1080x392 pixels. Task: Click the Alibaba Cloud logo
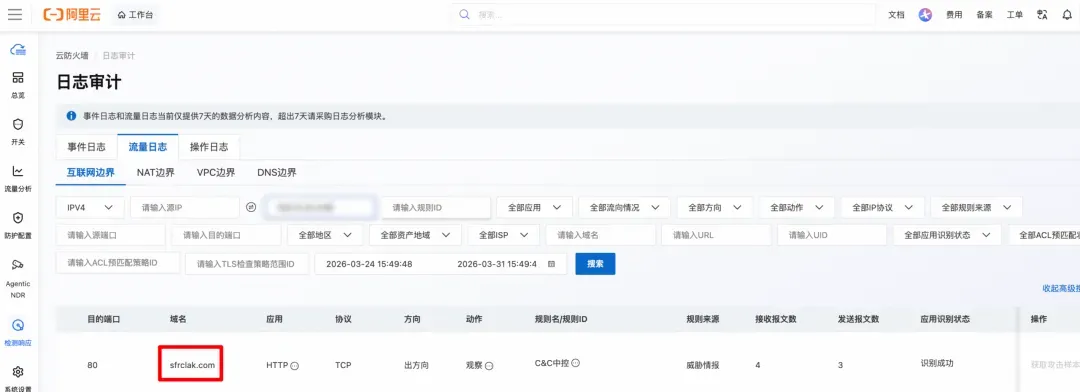point(72,14)
